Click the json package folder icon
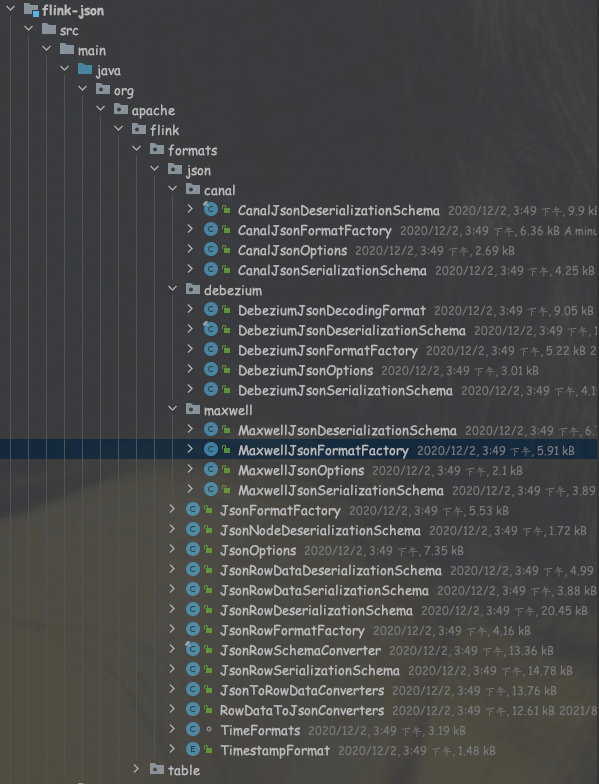 [x=175, y=169]
